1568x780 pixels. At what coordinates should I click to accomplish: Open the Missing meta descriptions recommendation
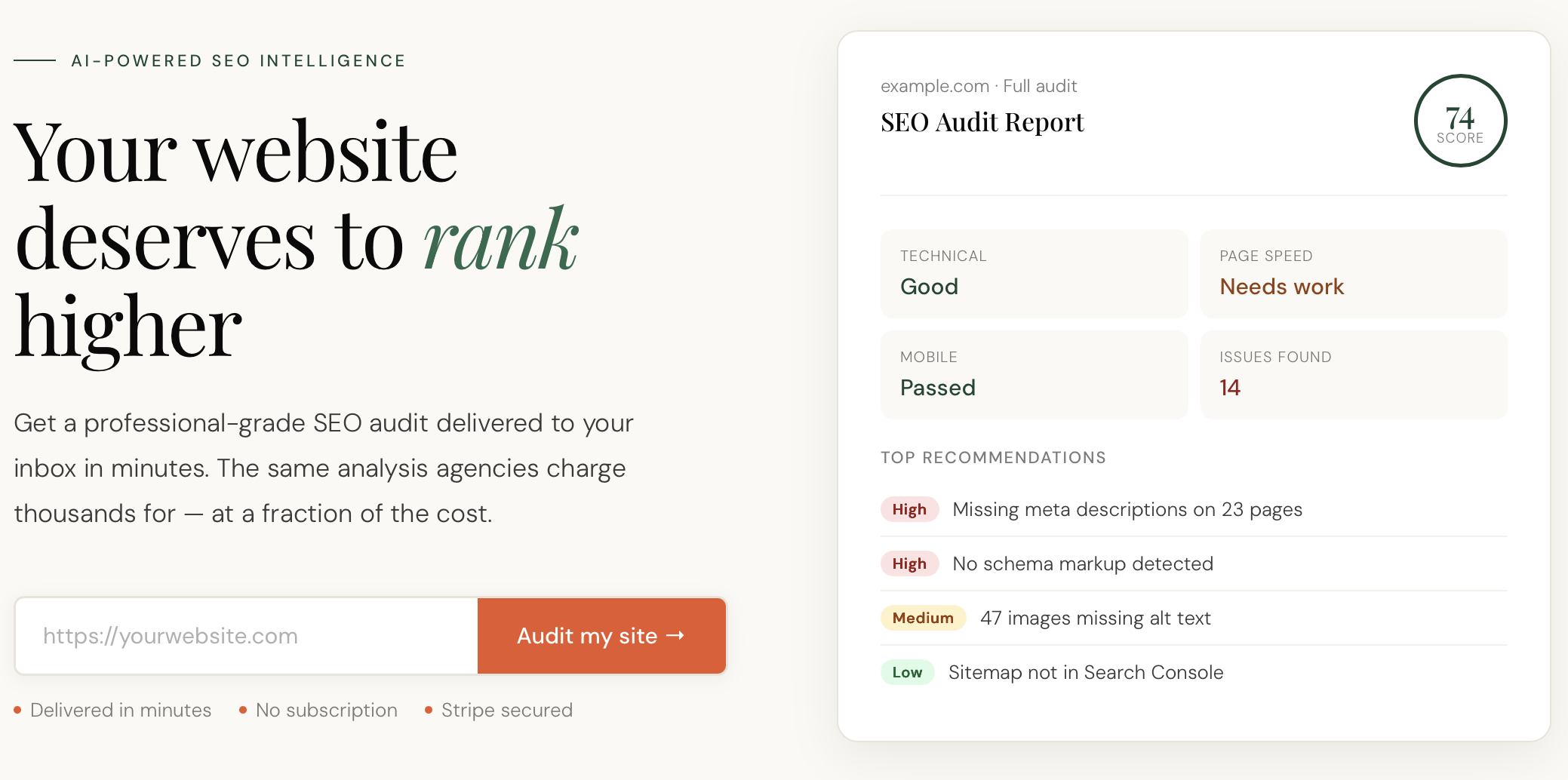pos(1127,509)
